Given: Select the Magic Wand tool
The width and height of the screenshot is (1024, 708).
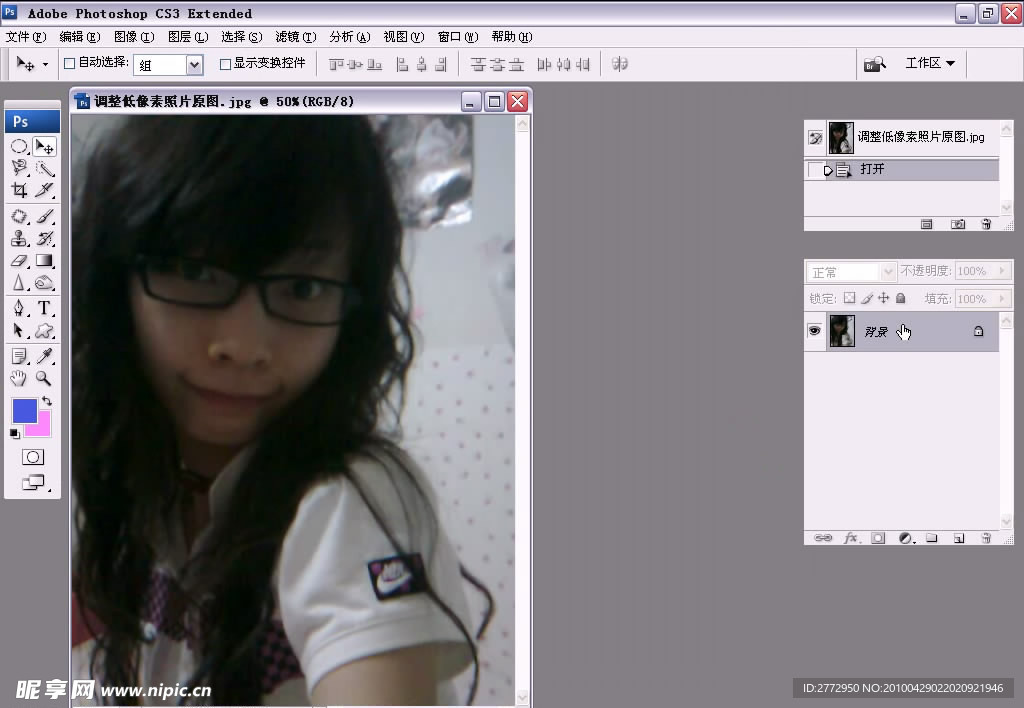Looking at the screenshot, I should tap(44, 169).
